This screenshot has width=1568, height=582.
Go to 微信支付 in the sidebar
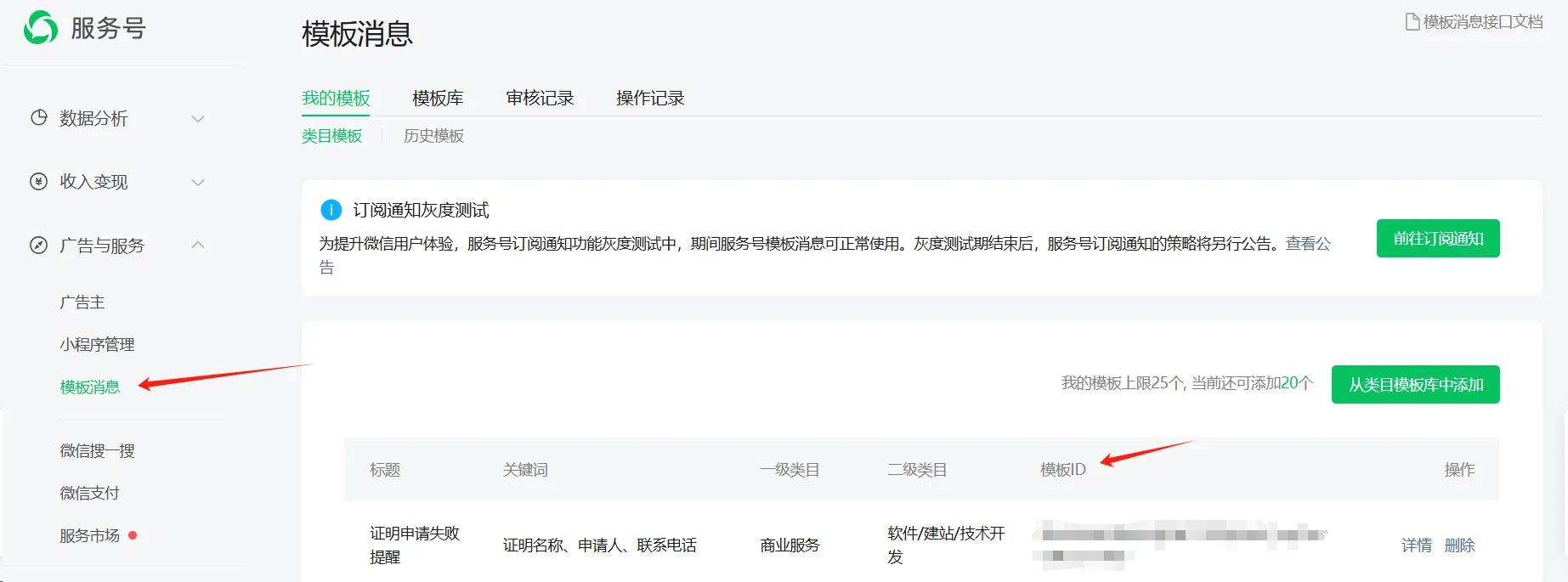tap(89, 494)
